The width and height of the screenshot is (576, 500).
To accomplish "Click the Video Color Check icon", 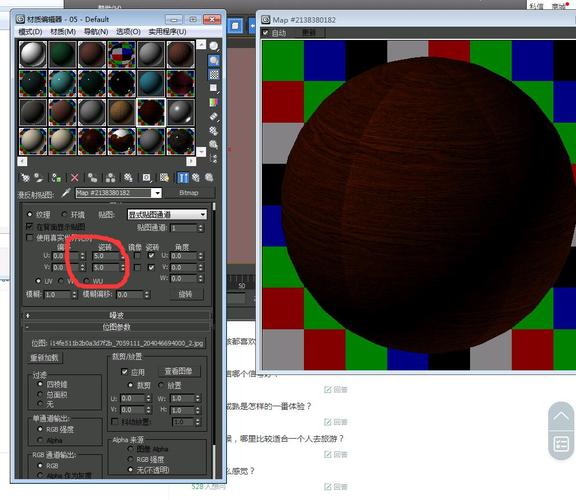I will click(x=214, y=102).
